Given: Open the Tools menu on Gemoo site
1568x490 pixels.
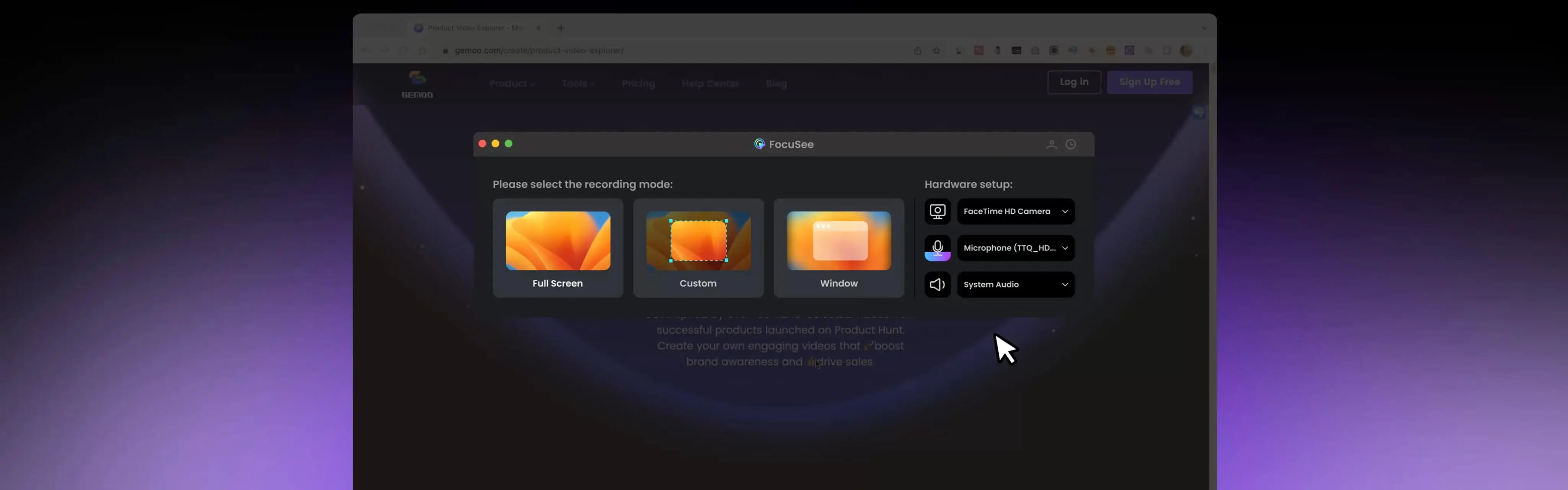Looking at the screenshot, I should click(578, 84).
